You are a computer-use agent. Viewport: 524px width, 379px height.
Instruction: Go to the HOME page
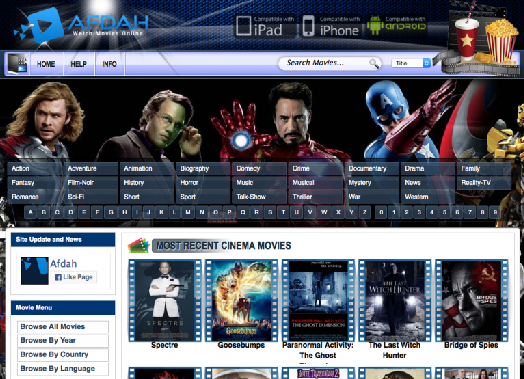pos(46,64)
